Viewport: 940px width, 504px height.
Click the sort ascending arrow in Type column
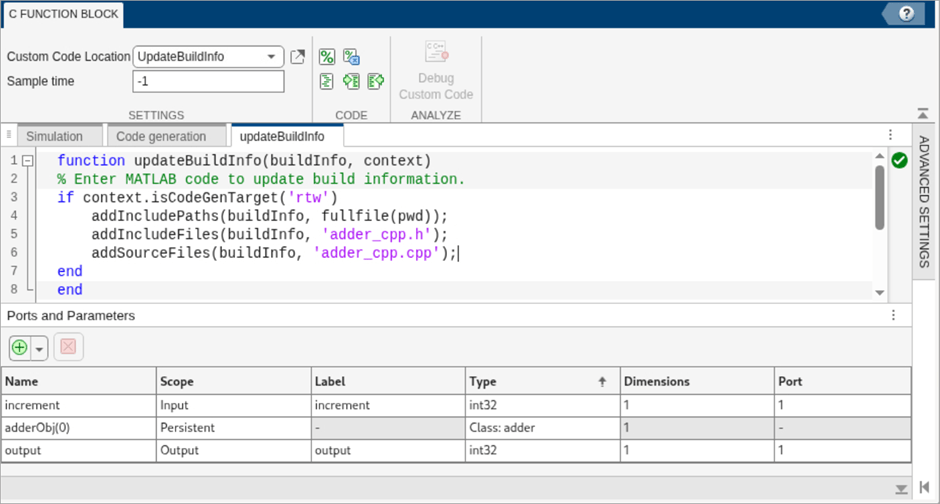[x=602, y=382]
